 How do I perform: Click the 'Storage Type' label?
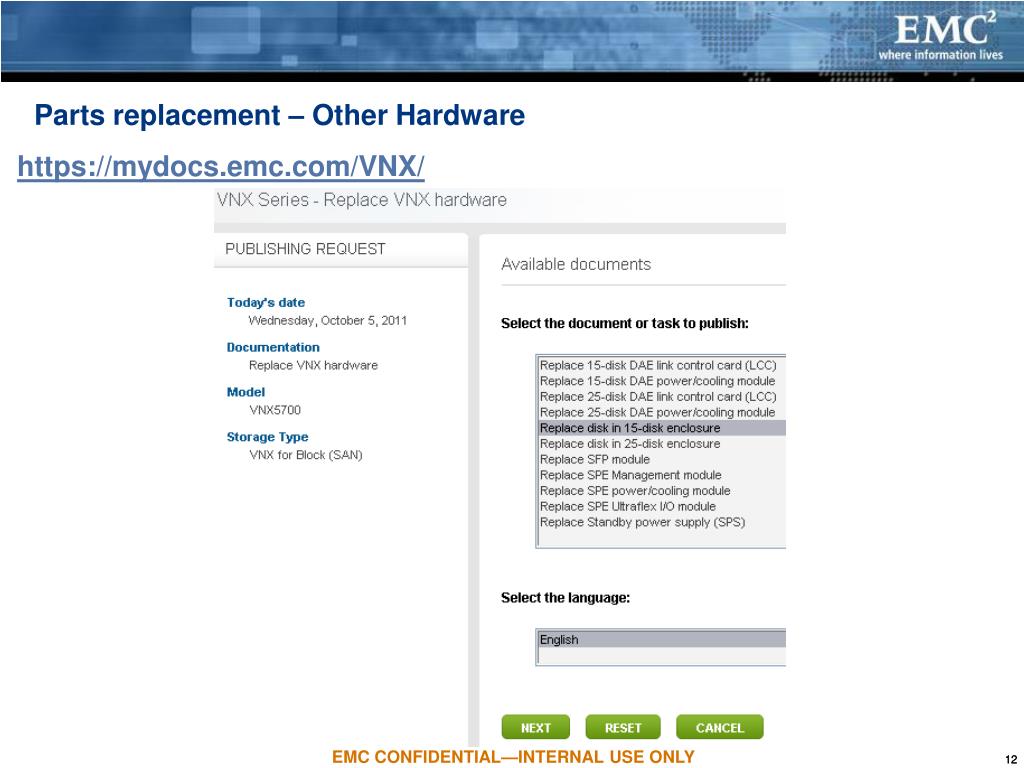[x=267, y=437]
